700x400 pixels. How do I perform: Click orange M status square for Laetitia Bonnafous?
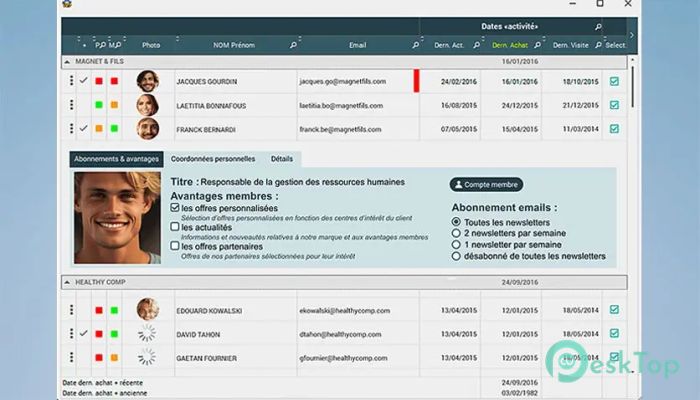point(114,105)
